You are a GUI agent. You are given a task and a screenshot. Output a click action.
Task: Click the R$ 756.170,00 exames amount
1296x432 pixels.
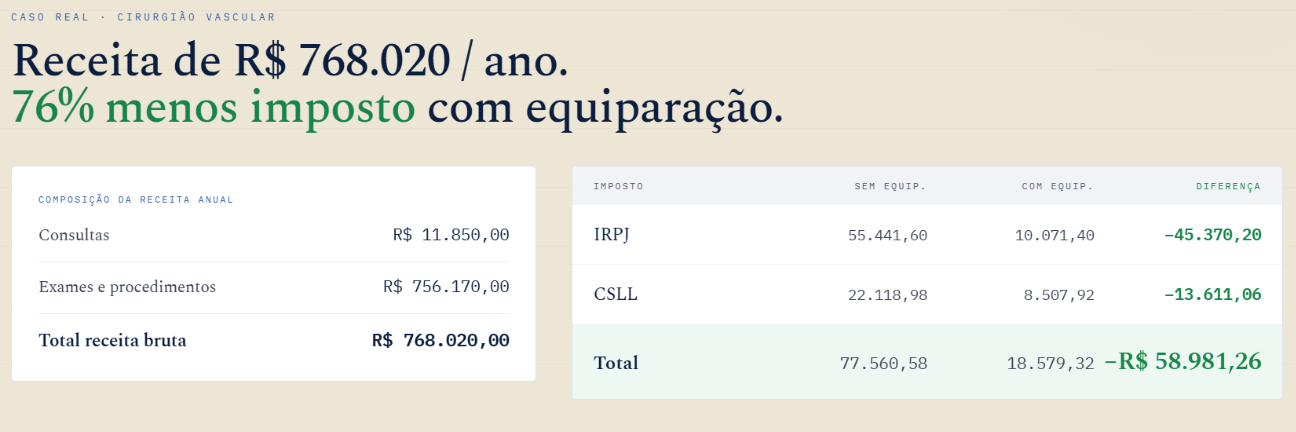[x=446, y=287]
